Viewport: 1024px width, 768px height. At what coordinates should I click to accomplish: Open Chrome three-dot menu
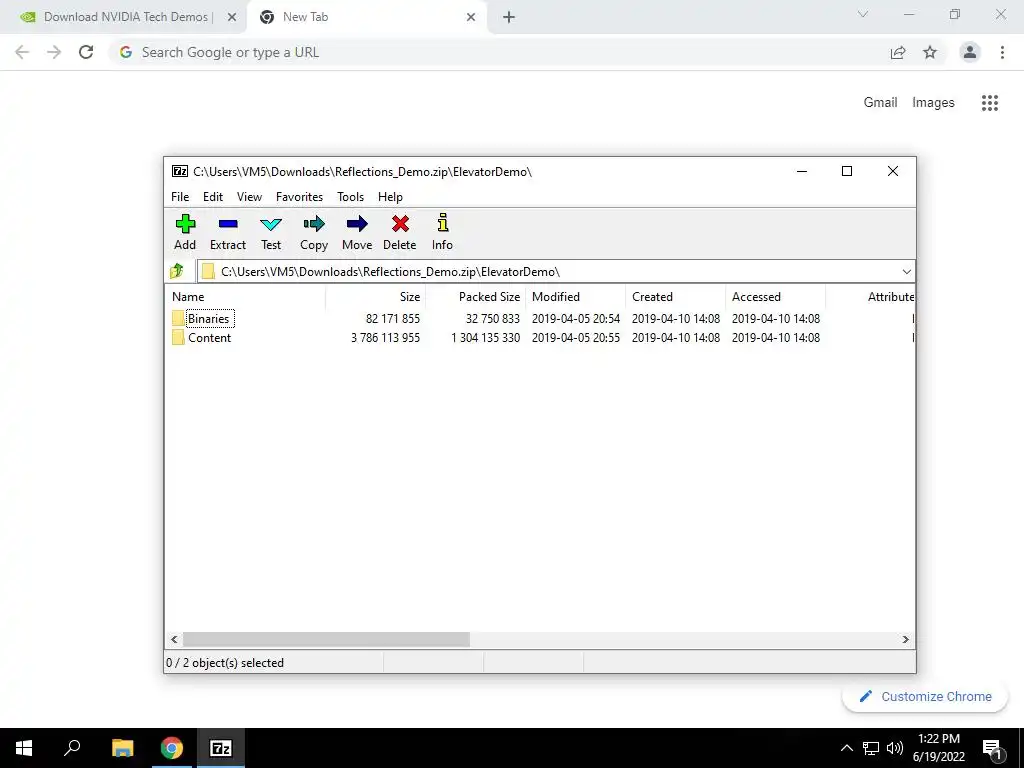(1002, 52)
